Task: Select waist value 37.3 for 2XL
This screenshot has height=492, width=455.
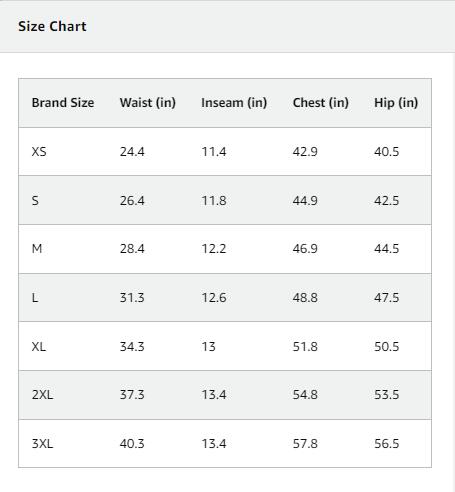Action: pos(132,395)
